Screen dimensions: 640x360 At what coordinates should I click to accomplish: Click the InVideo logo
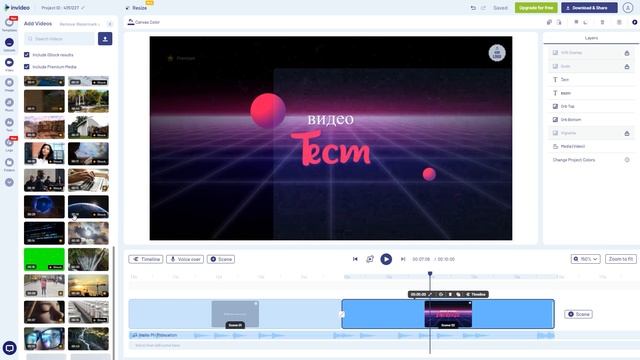(x=17, y=7)
